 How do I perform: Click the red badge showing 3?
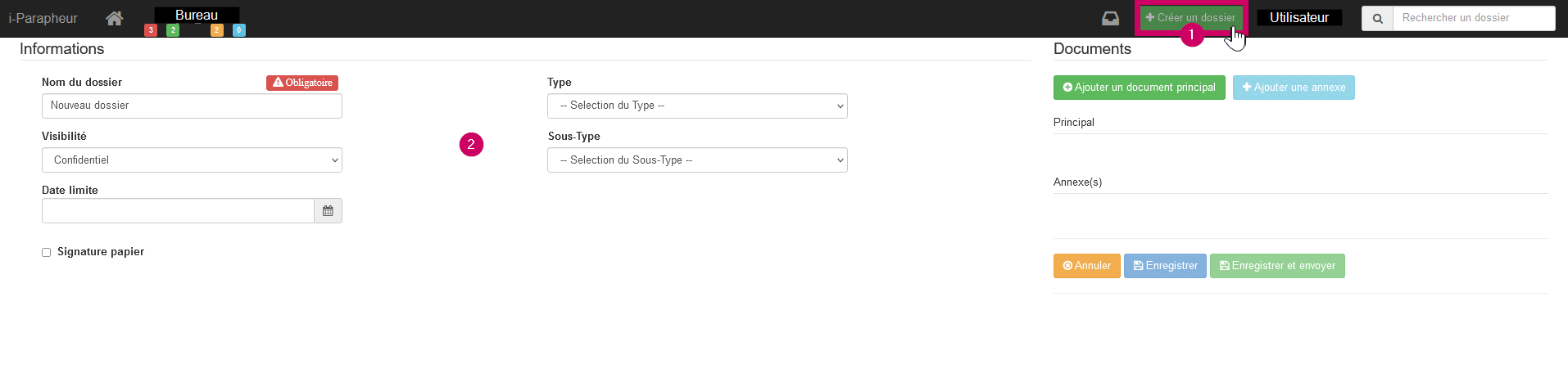151,30
